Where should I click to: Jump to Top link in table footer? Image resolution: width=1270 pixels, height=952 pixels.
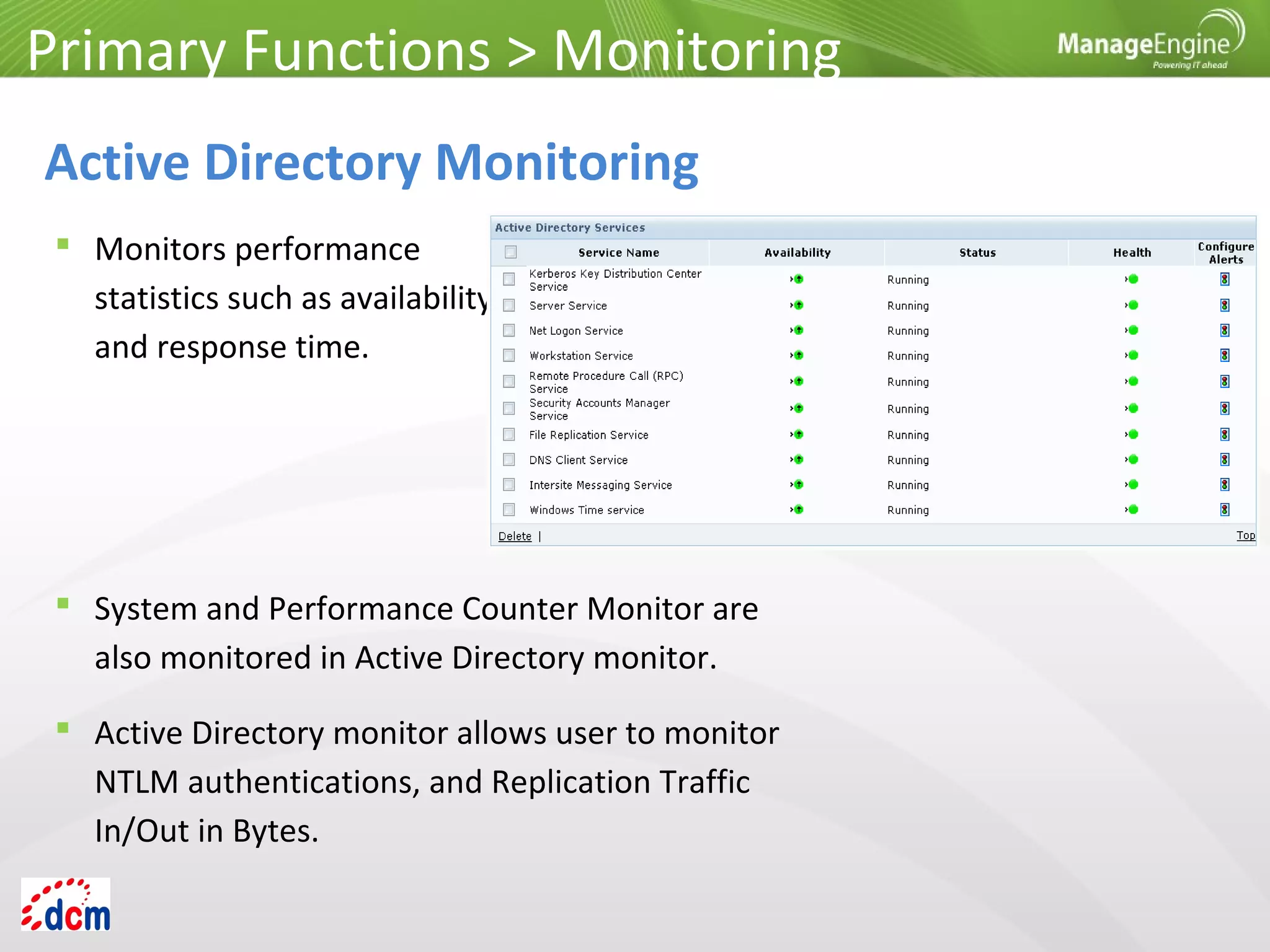tap(1245, 535)
